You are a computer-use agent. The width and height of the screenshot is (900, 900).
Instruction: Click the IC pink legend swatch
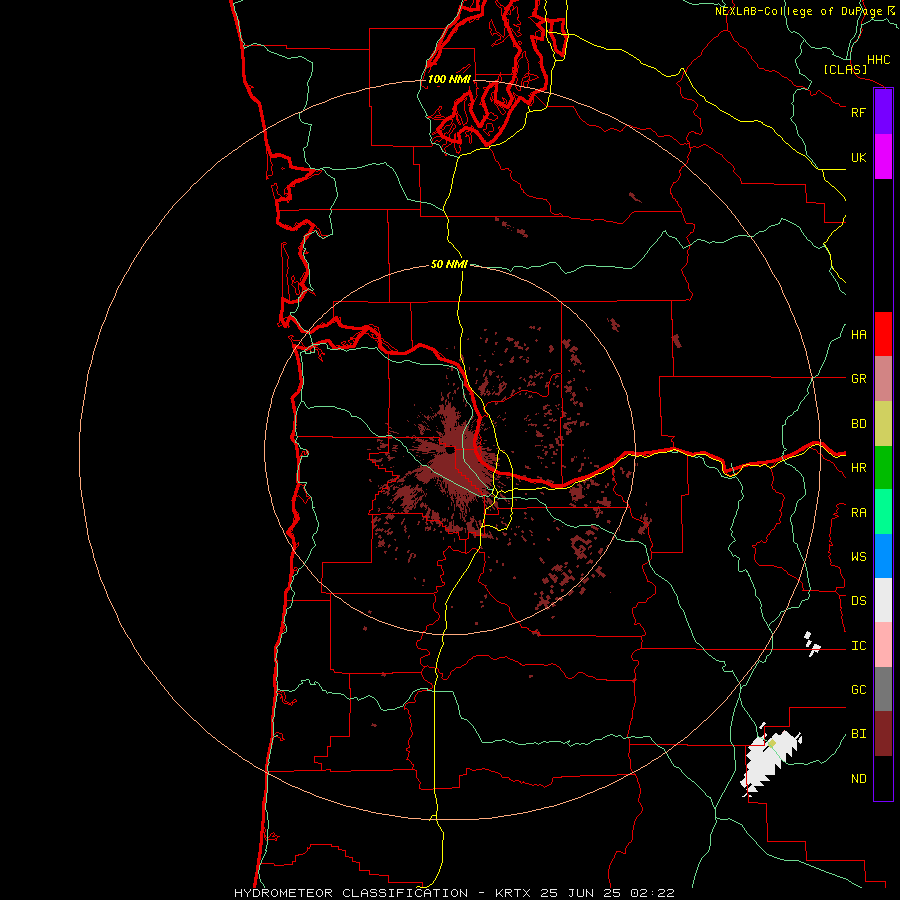coord(883,645)
